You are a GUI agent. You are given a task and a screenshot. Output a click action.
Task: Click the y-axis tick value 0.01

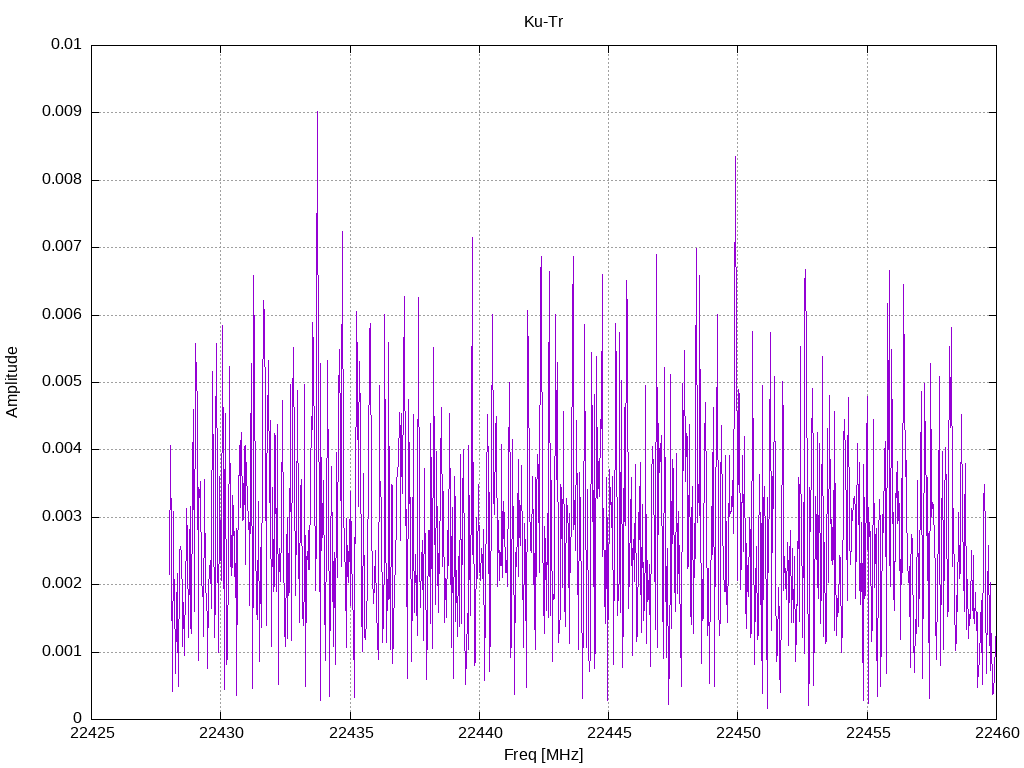tap(66, 44)
